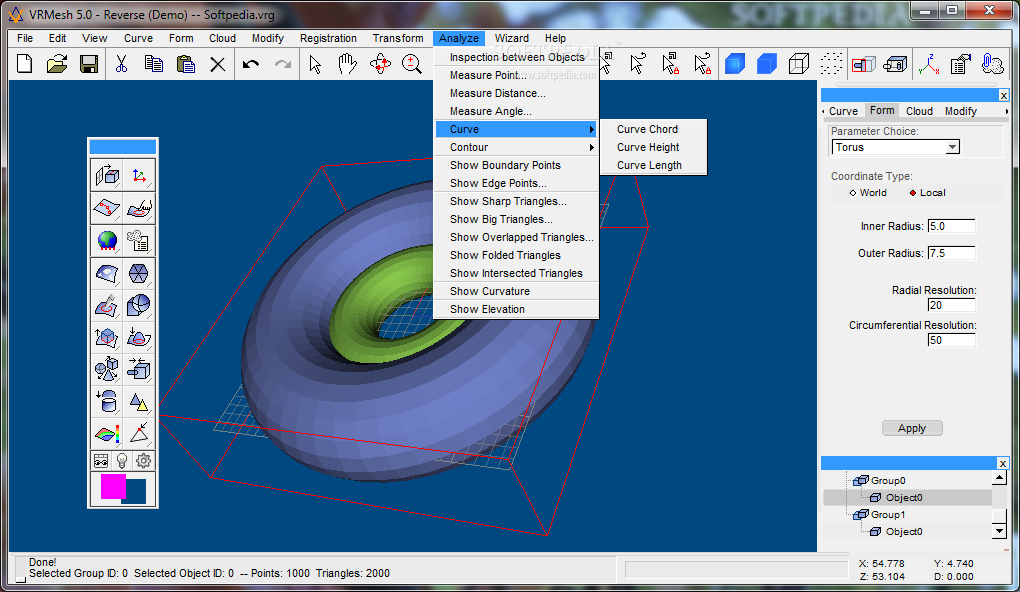1020x592 pixels.
Task: Select the zoom magnifier tool
Action: pos(412,64)
